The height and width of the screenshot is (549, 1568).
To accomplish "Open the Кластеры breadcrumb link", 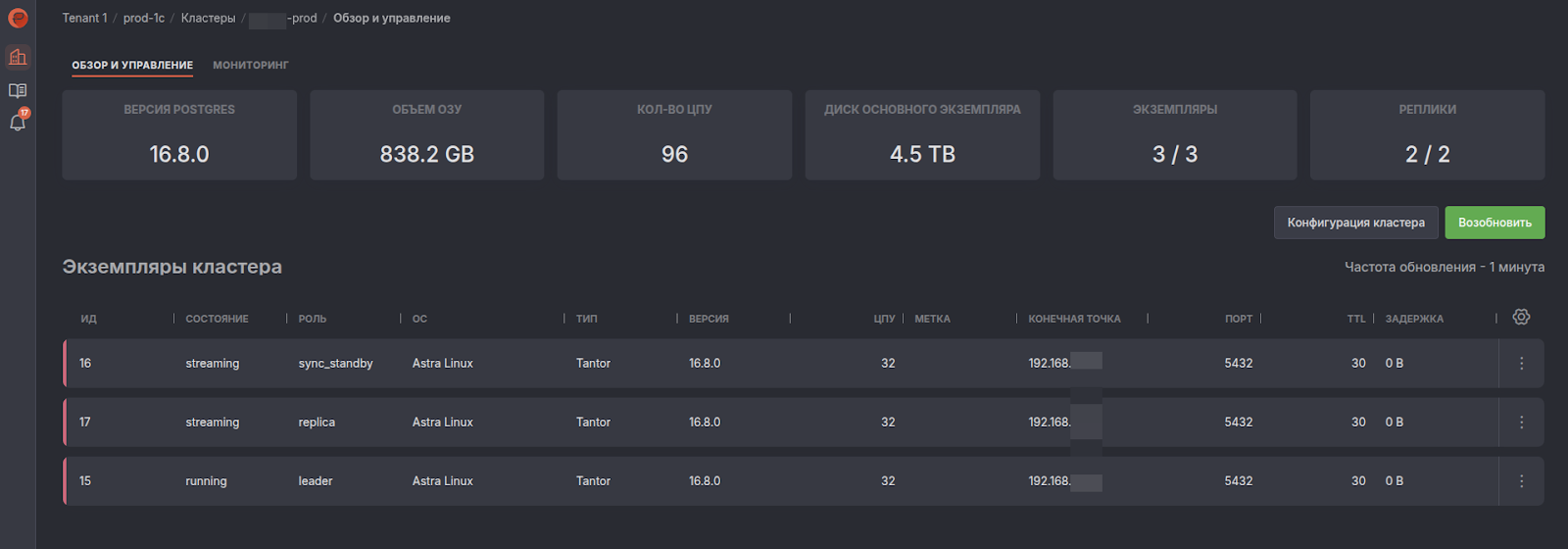I will [x=208, y=19].
